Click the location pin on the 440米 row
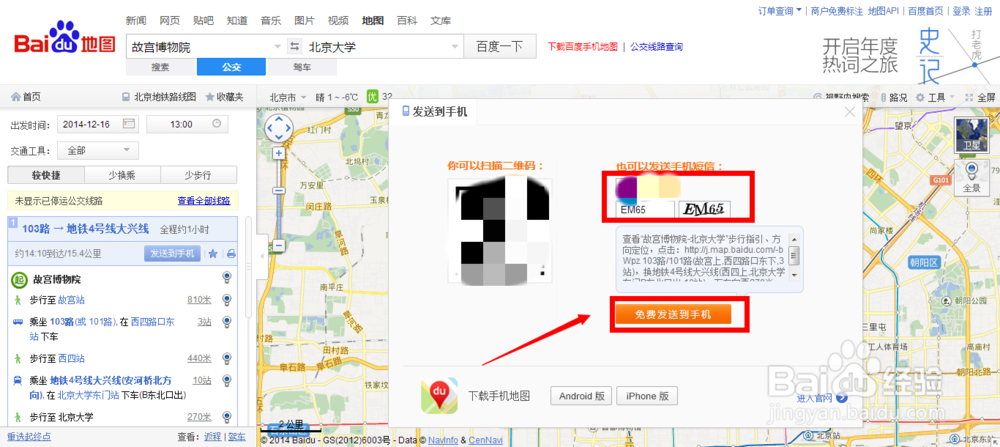 coord(226,358)
